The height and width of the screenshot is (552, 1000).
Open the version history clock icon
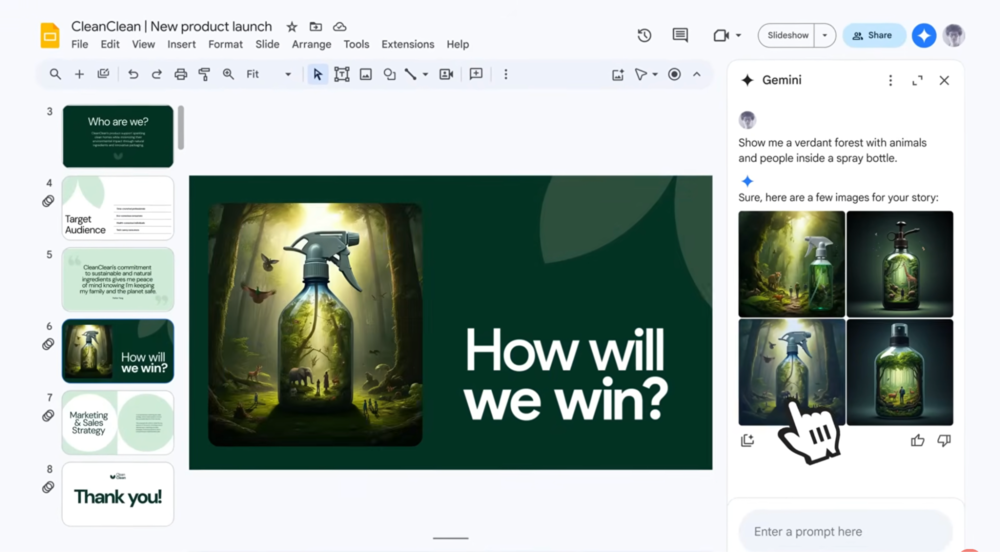(x=644, y=36)
